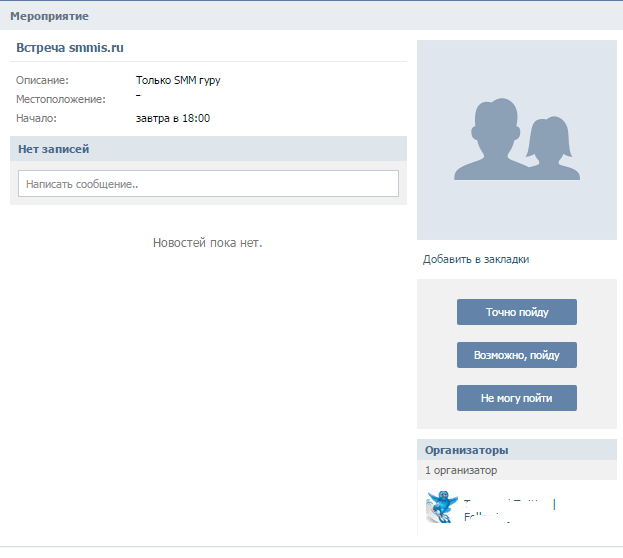Click the 'Организаторы' section header
The image size is (623, 558).
click(517, 450)
